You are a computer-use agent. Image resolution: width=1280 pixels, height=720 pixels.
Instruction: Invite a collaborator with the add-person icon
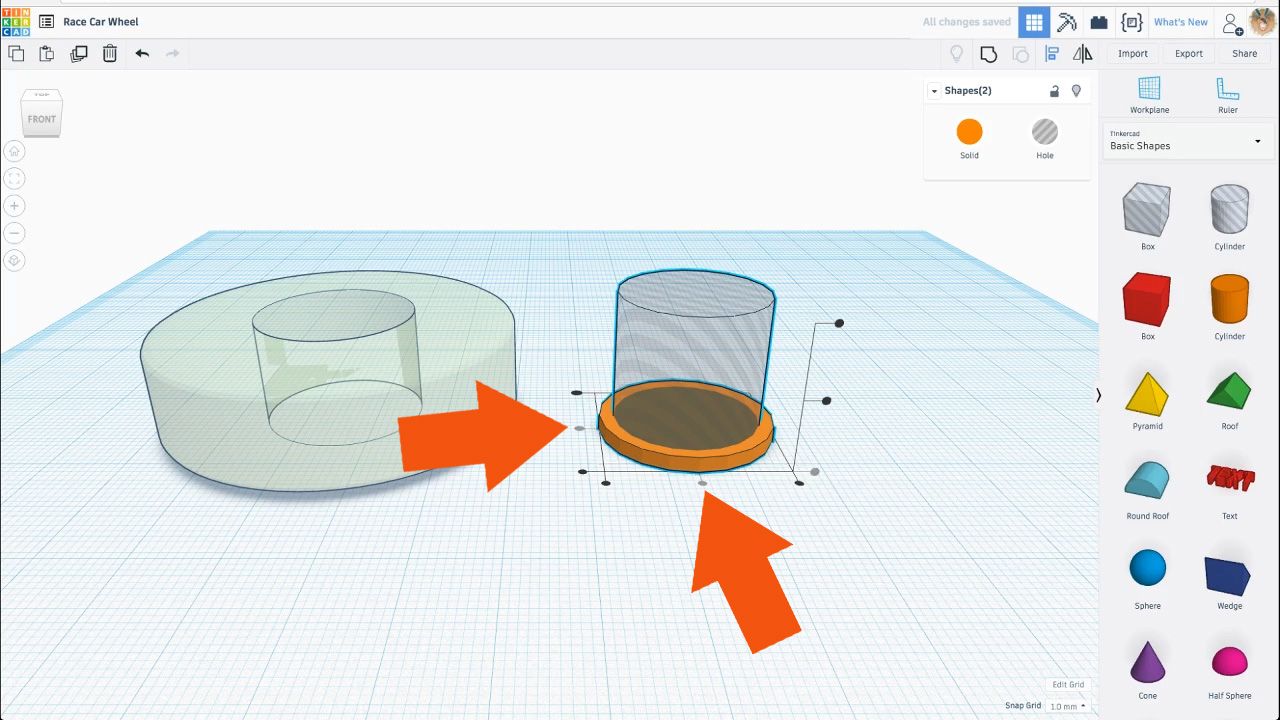coord(1233,22)
